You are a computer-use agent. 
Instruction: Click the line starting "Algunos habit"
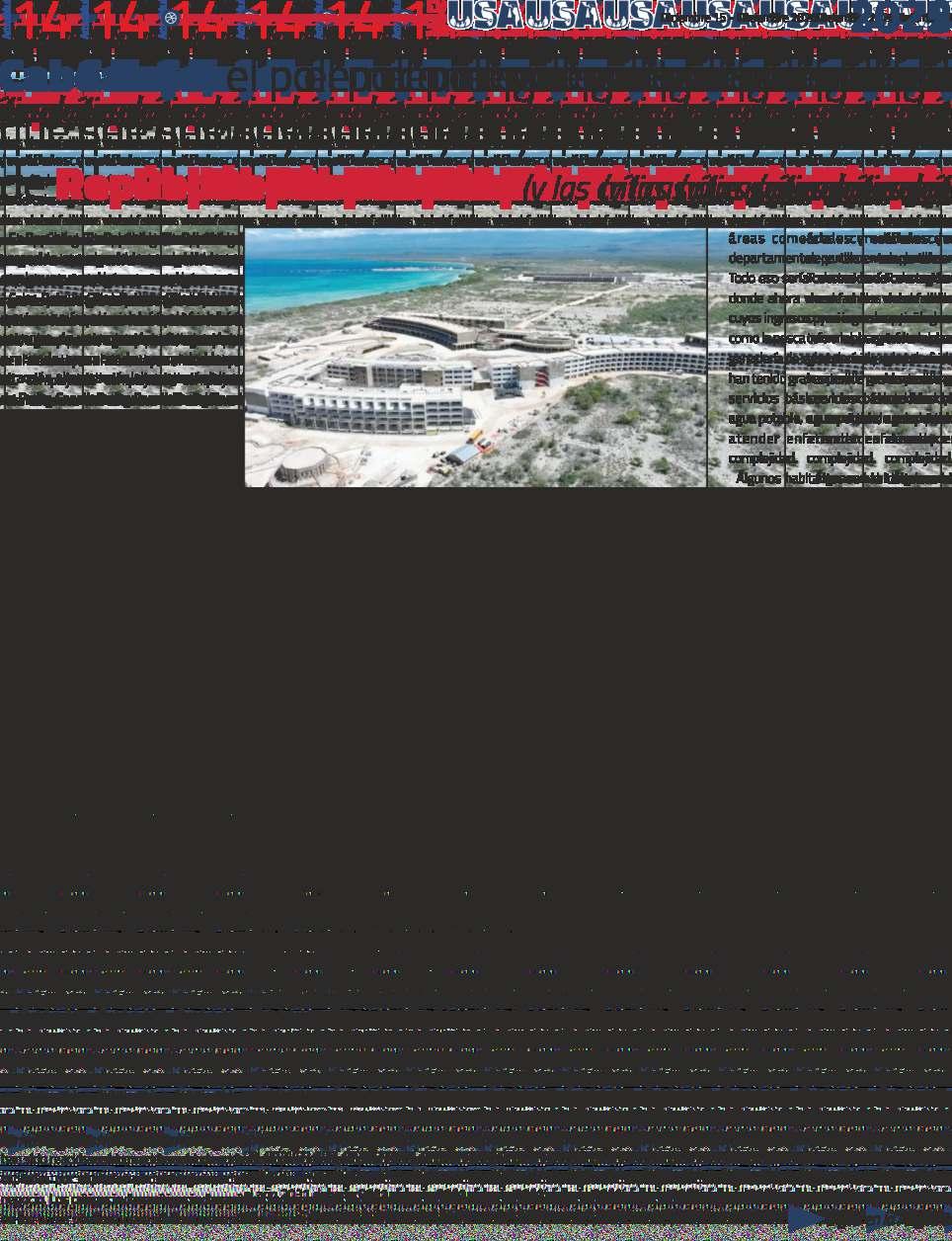[x=842, y=478]
